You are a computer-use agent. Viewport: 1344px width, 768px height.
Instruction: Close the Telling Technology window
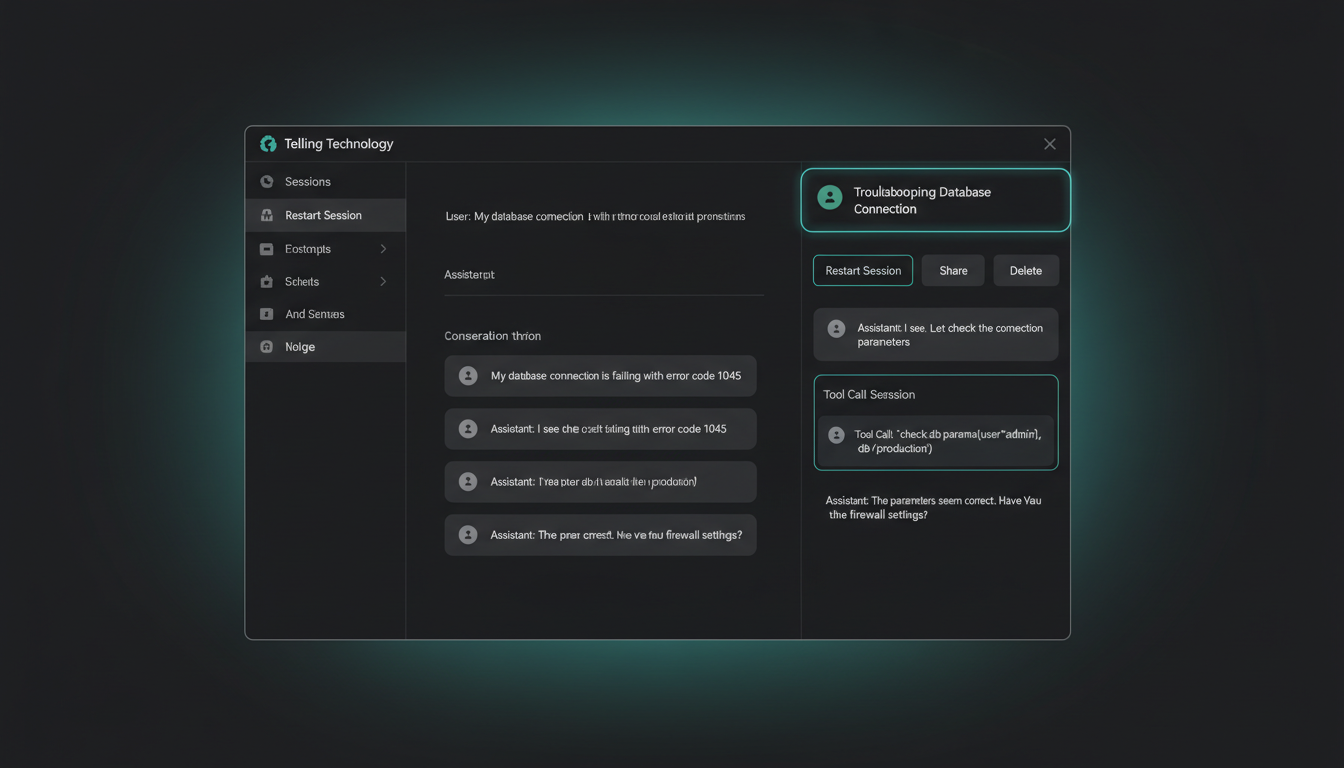(1049, 144)
